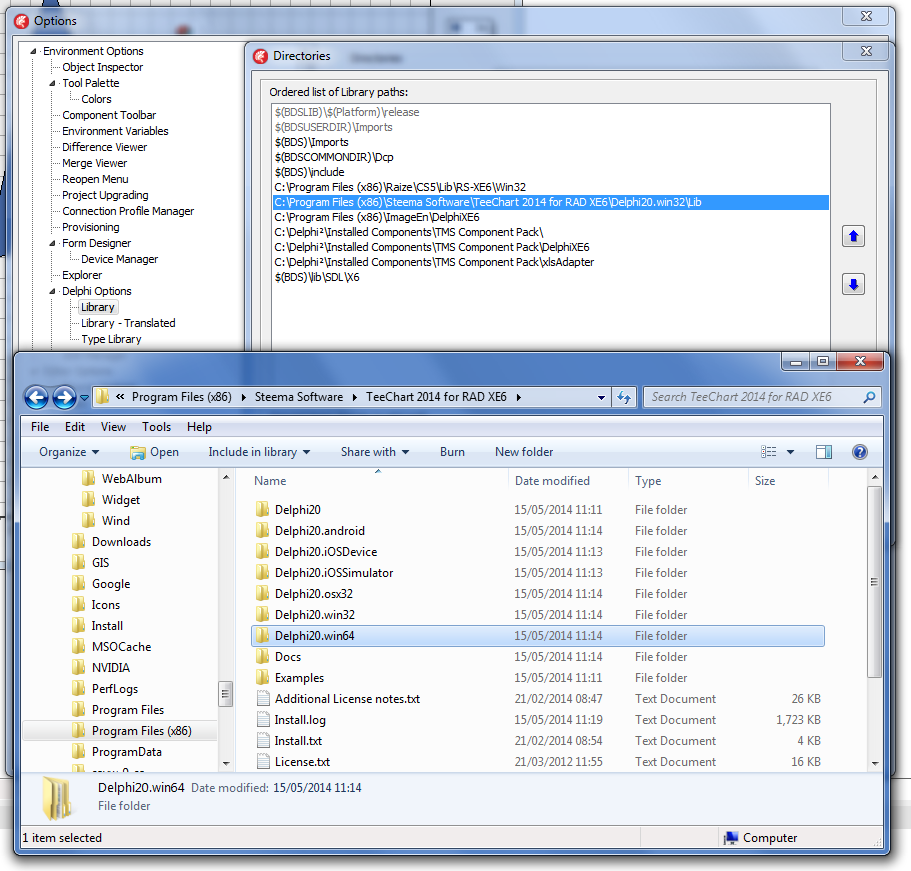Select Environment Variables in Options tree

click(x=115, y=131)
